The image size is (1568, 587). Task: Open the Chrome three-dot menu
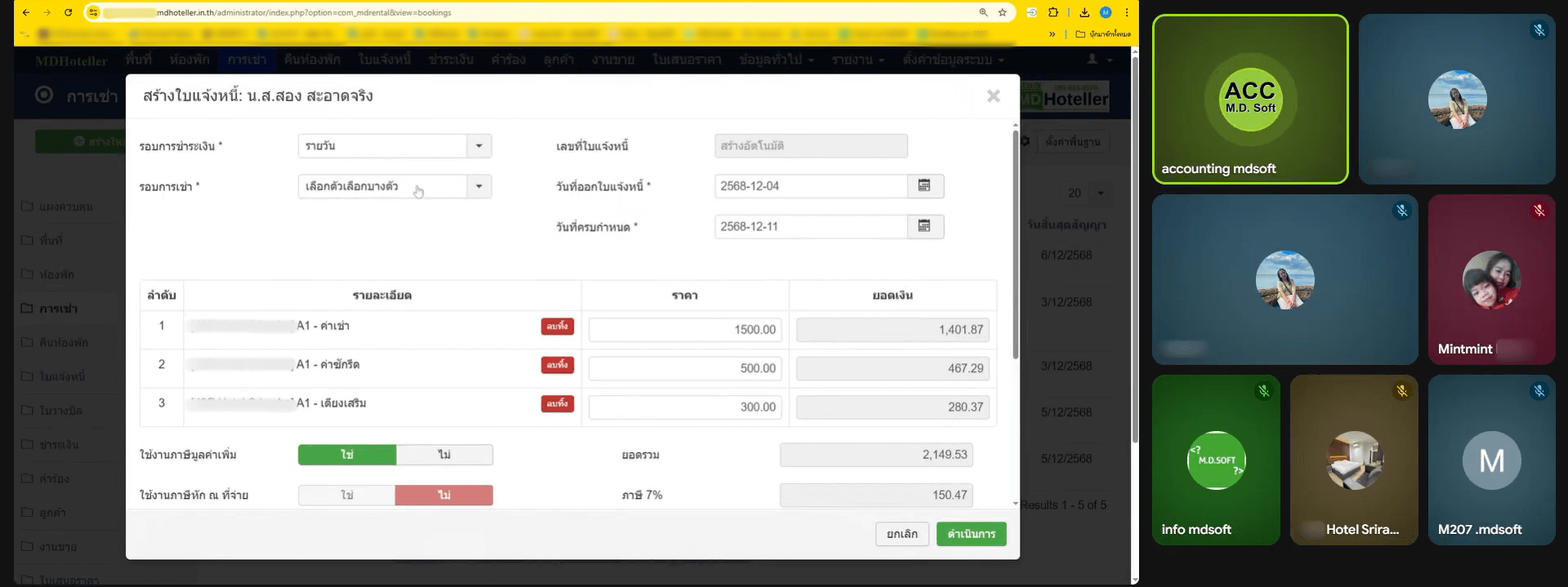[x=1127, y=12]
